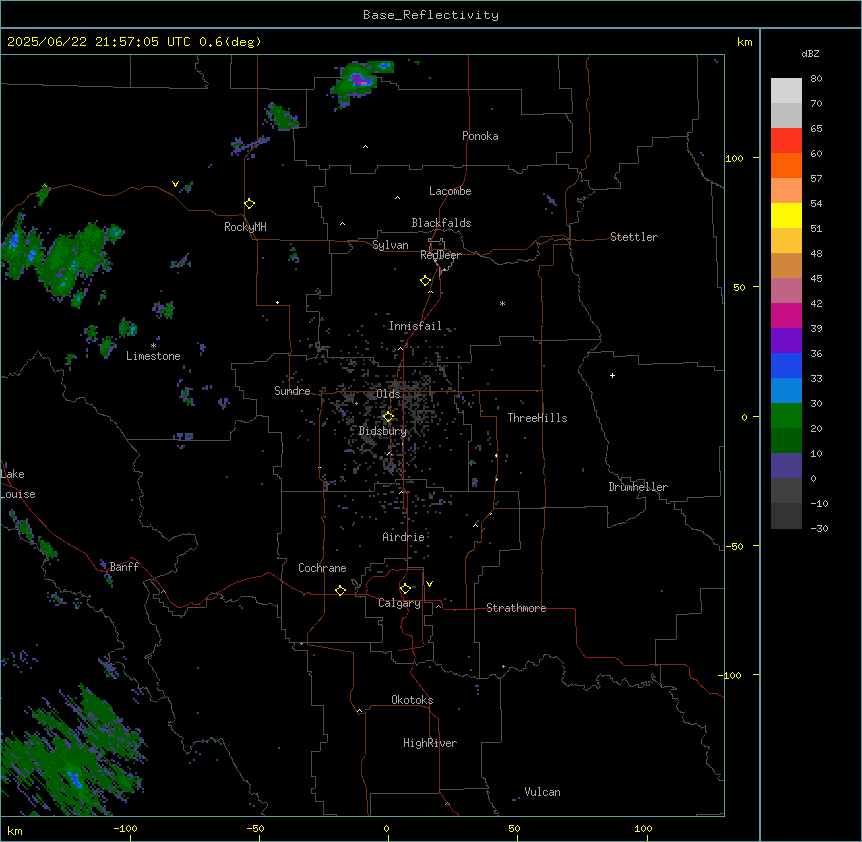The image size is (862, 842).
Task: Click the -50 tick on bottom km axis
Action: point(255,828)
